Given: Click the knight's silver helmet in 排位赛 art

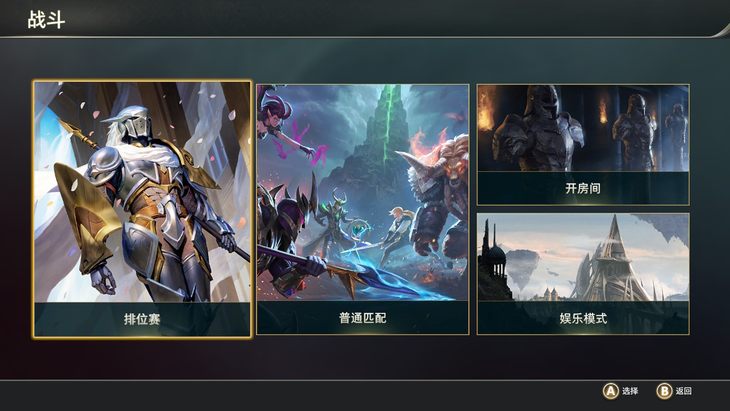Looking at the screenshot, I should 135,123.
